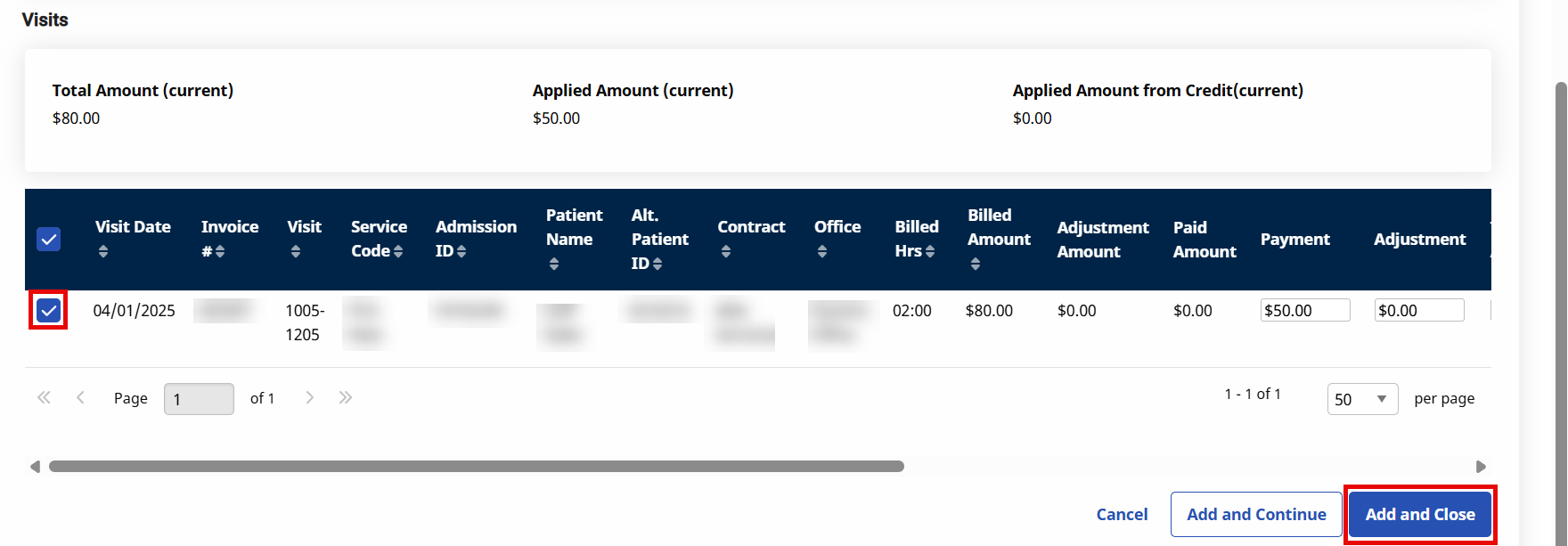The height and width of the screenshot is (546, 1568).
Task: Sort by Billed Amount column arrows
Action: 976,264
